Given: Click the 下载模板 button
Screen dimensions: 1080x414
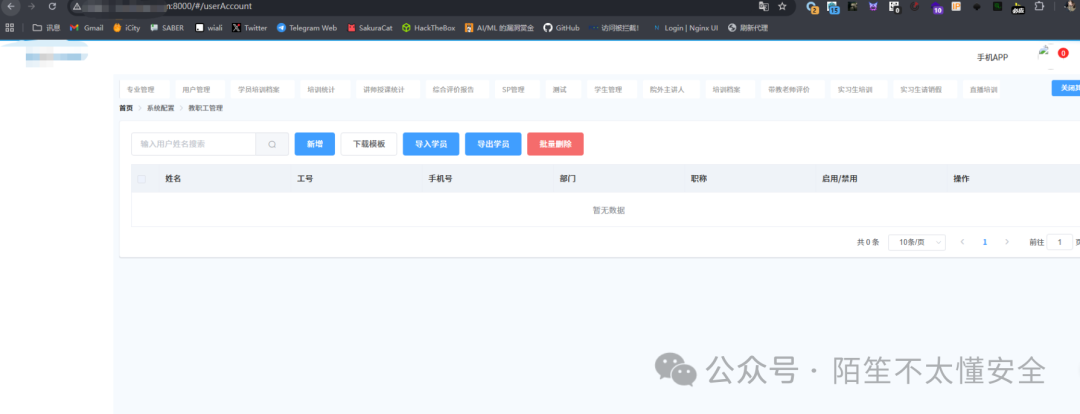Looking at the screenshot, I should click(369, 144).
